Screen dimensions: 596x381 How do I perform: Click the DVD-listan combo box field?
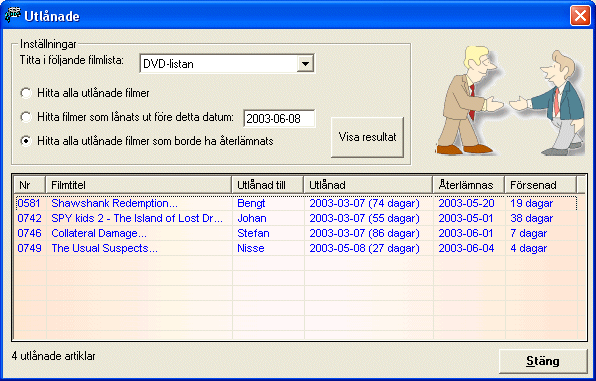[x=227, y=64]
